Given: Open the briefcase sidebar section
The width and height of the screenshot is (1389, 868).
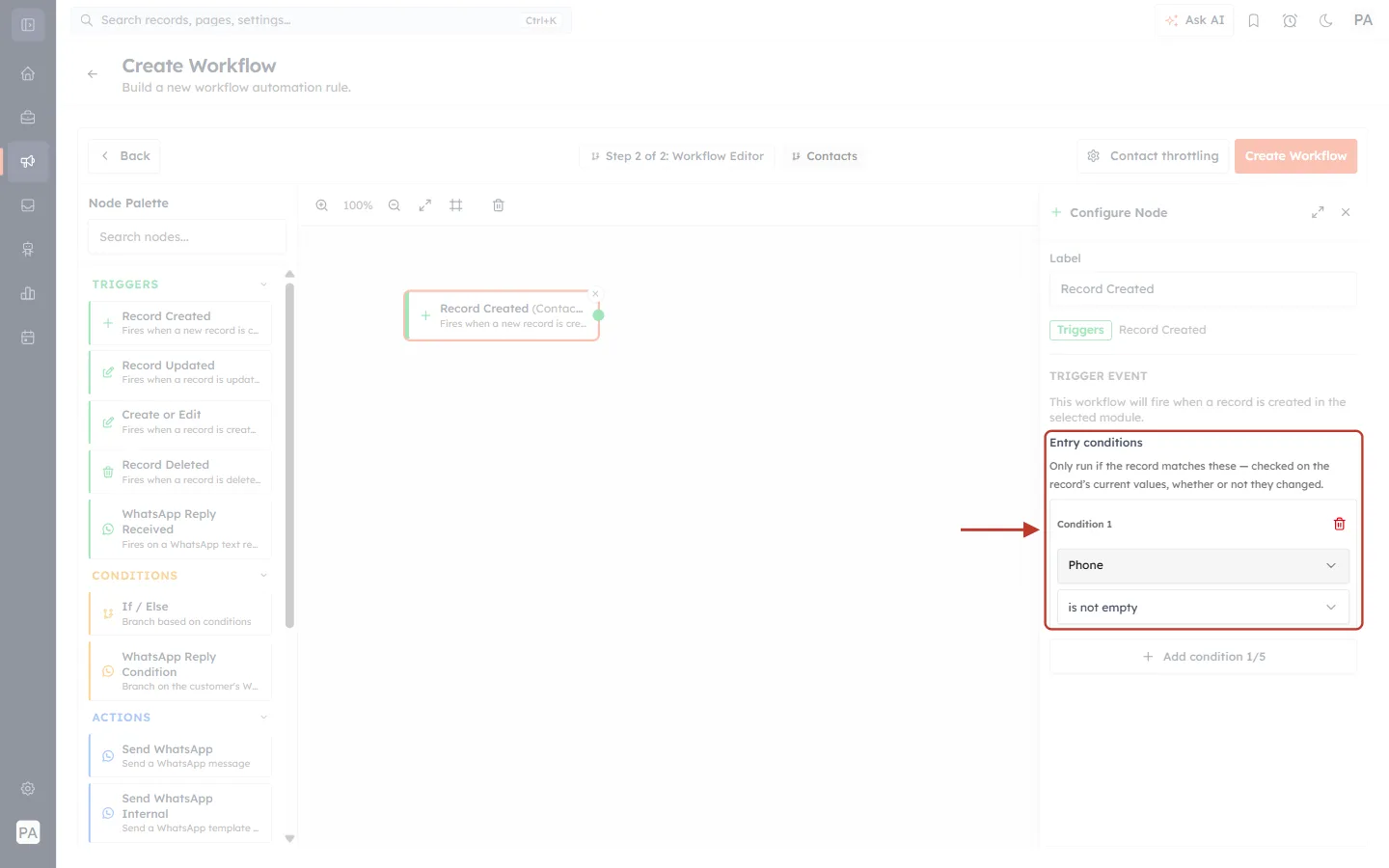Looking at the screenshot, I should 28,118.
